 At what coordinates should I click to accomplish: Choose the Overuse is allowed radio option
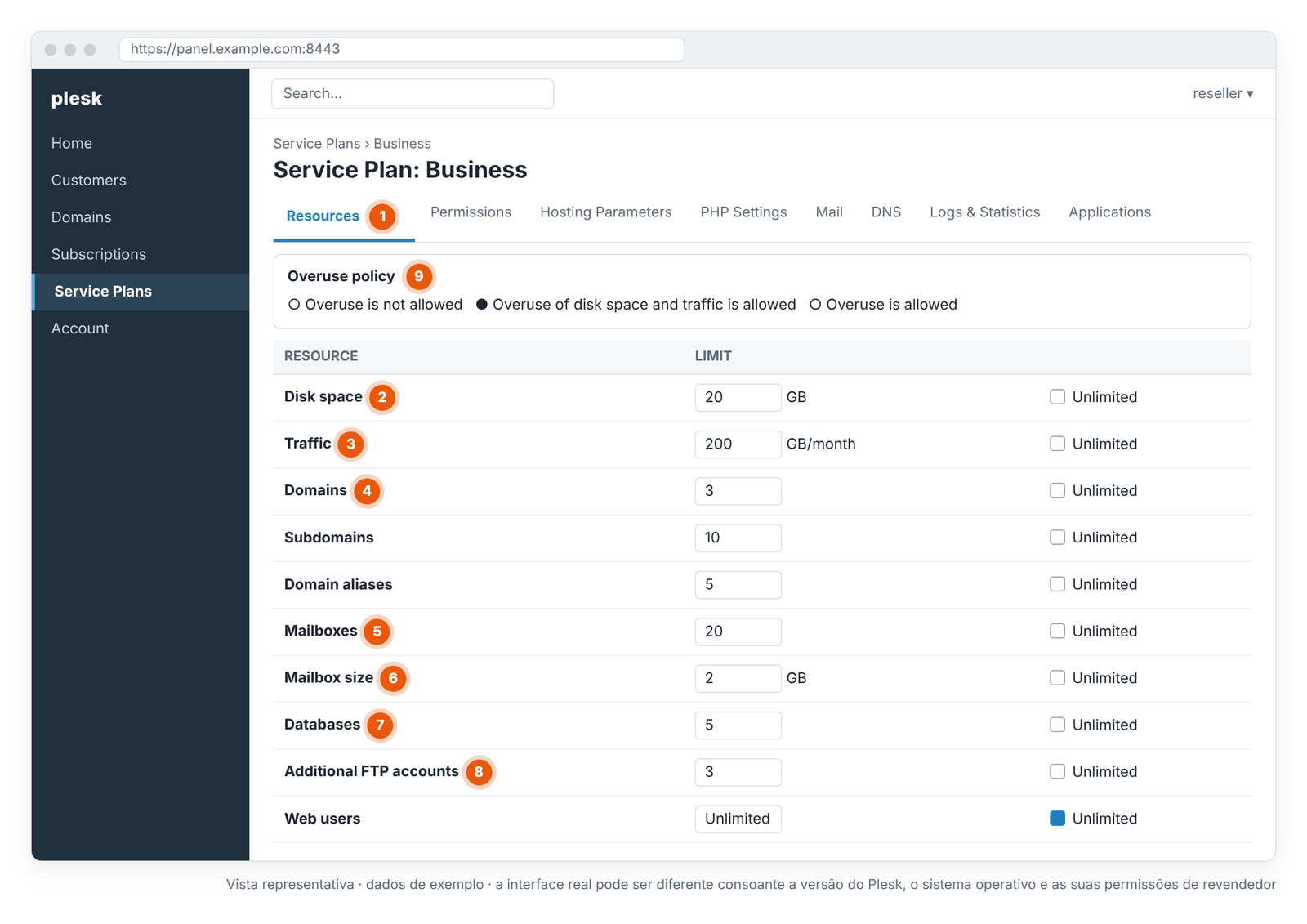814,305
